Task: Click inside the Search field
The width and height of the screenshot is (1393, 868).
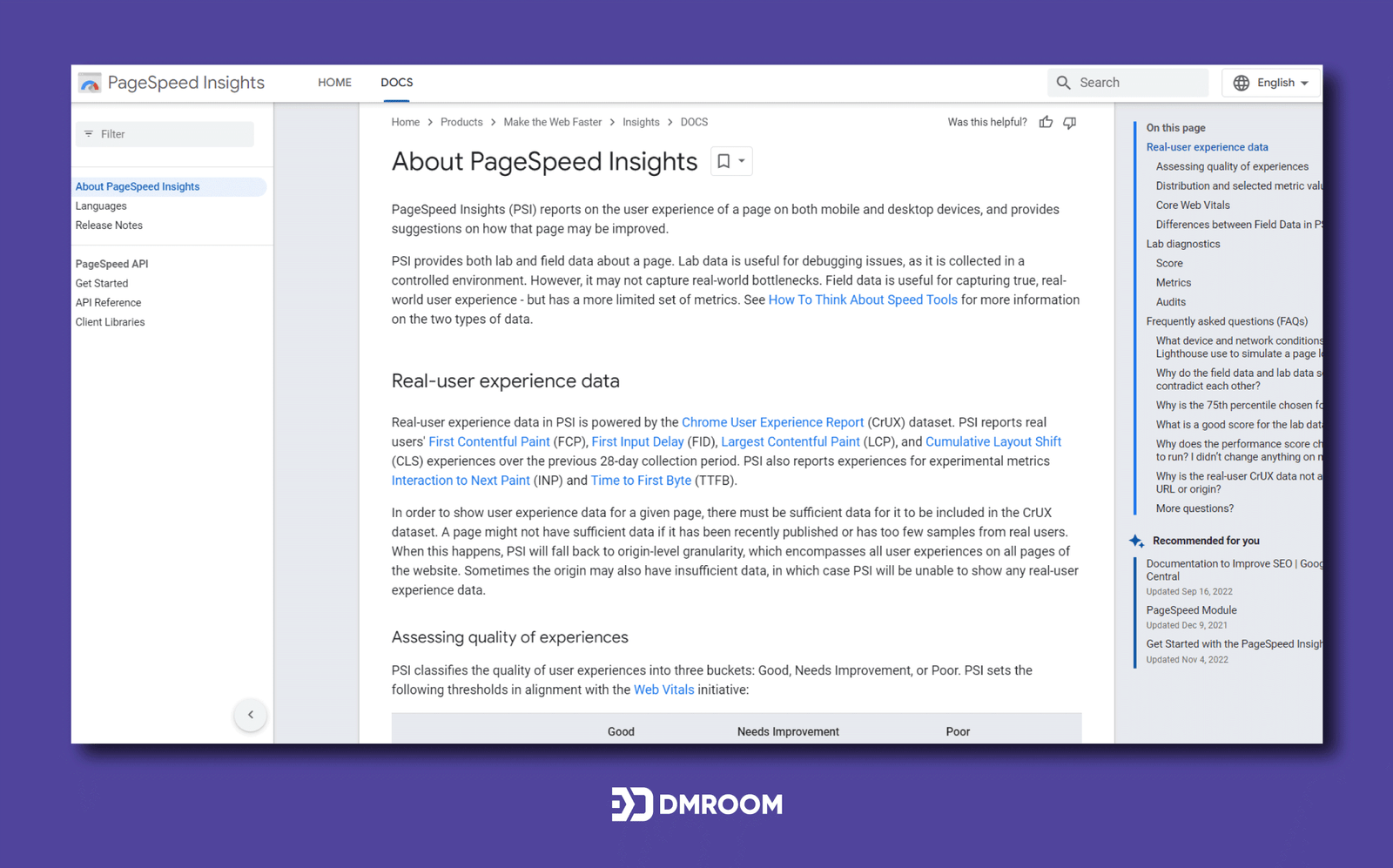Action: coord(1128,83)
